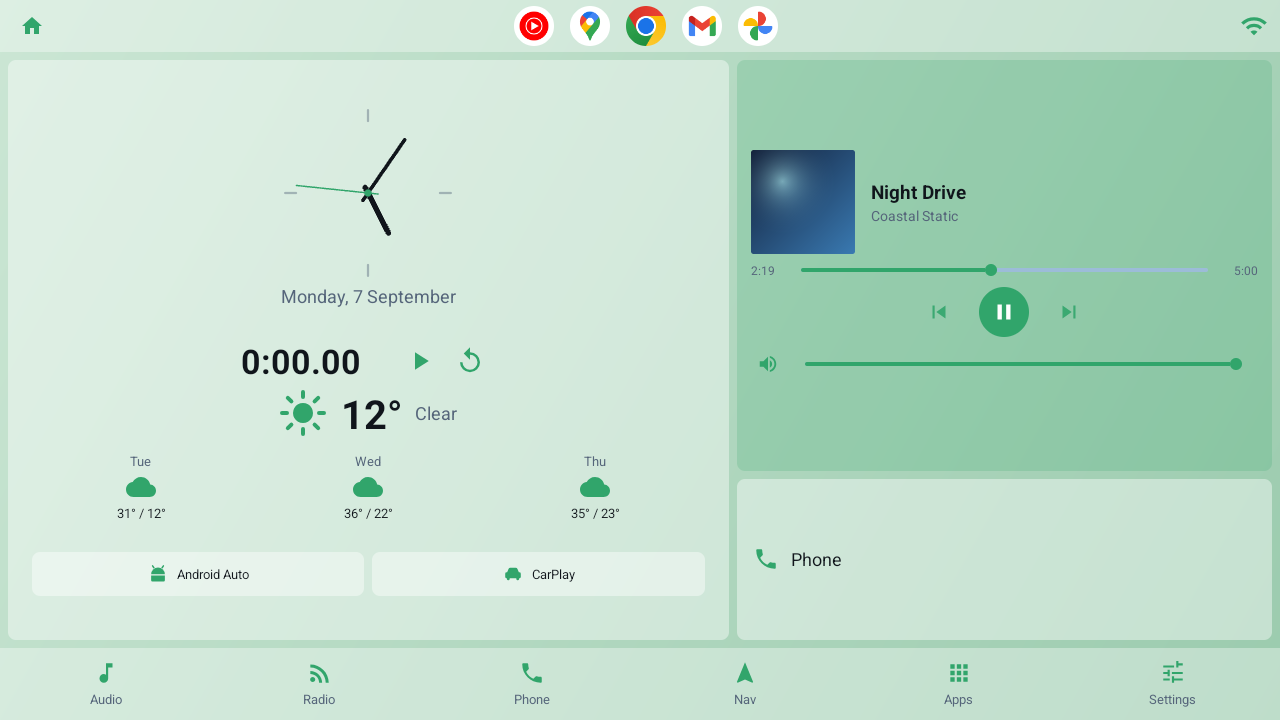This screenshot has height=720, width=1280.
Task: Open the Nav tab
Action: pyautogui.click(x=745, y=684)
